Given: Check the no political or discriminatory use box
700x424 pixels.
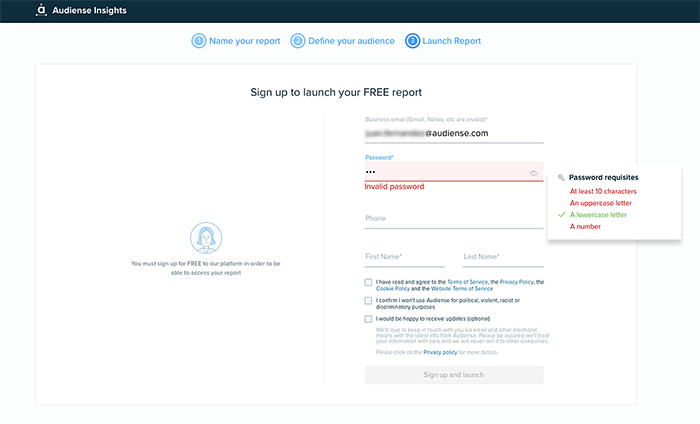Looking at the screenshot, I should (369, 300).
